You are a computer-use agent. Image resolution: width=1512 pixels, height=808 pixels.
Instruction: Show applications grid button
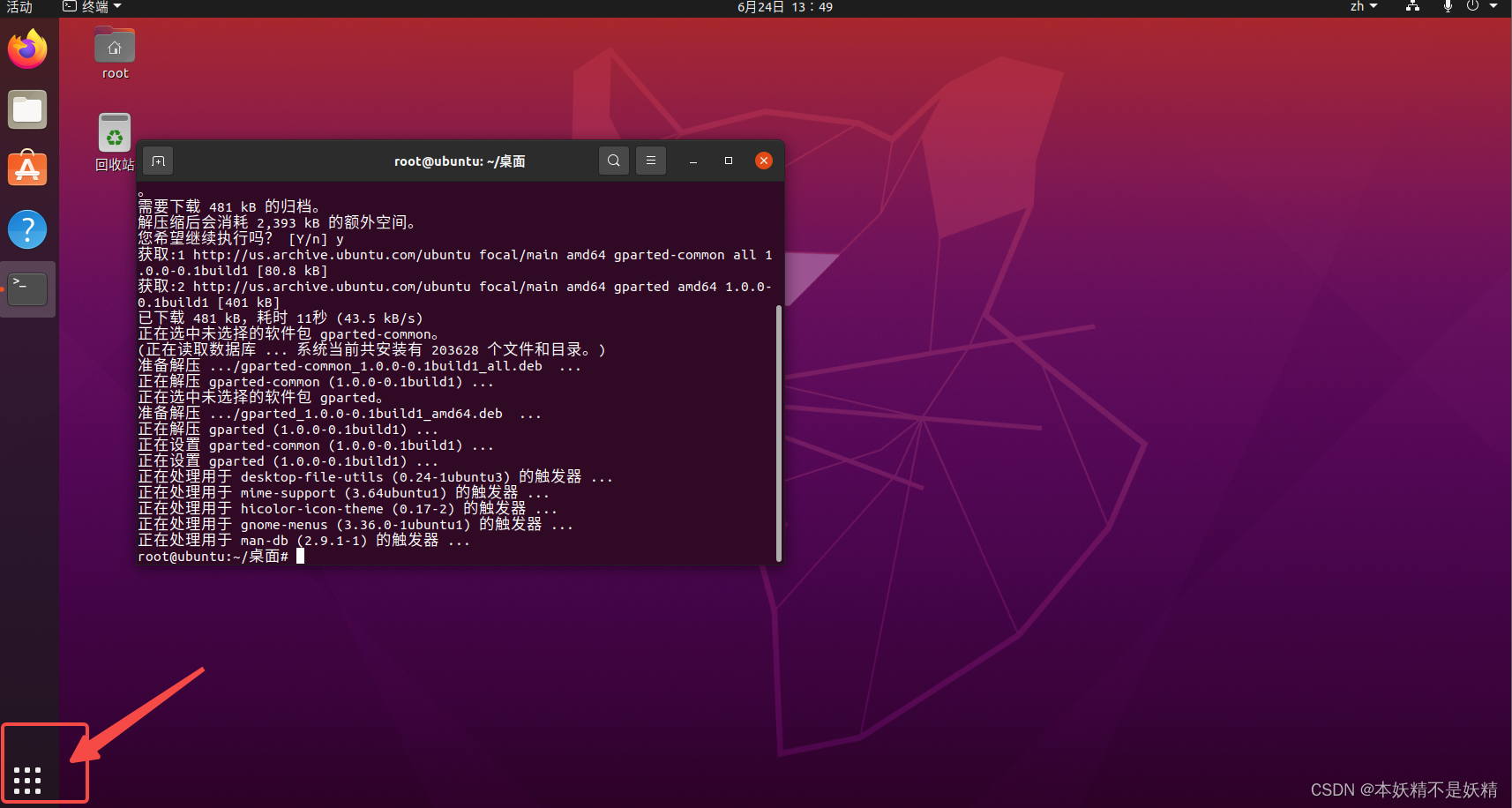coord(27,780)
